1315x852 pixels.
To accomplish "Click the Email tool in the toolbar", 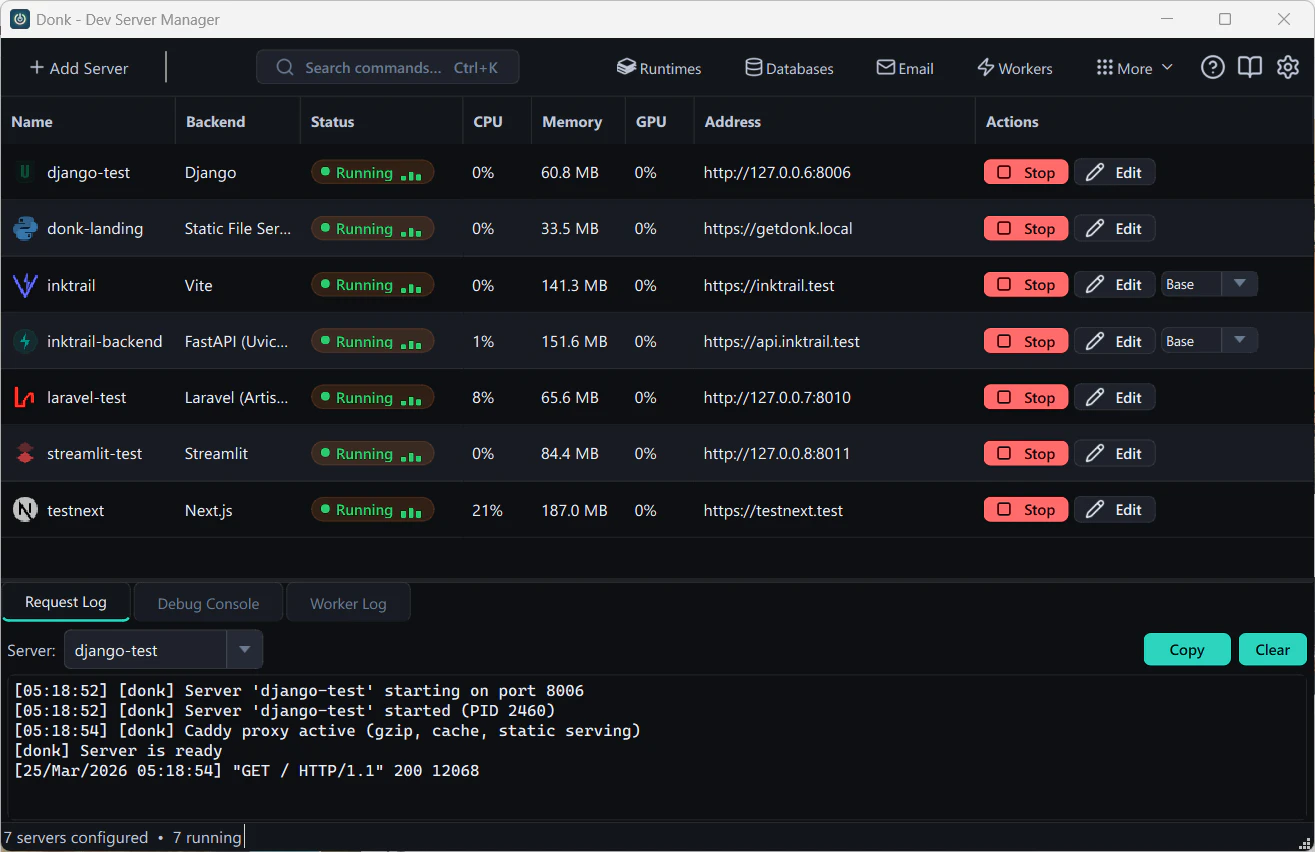I will (x=904, y=68).
